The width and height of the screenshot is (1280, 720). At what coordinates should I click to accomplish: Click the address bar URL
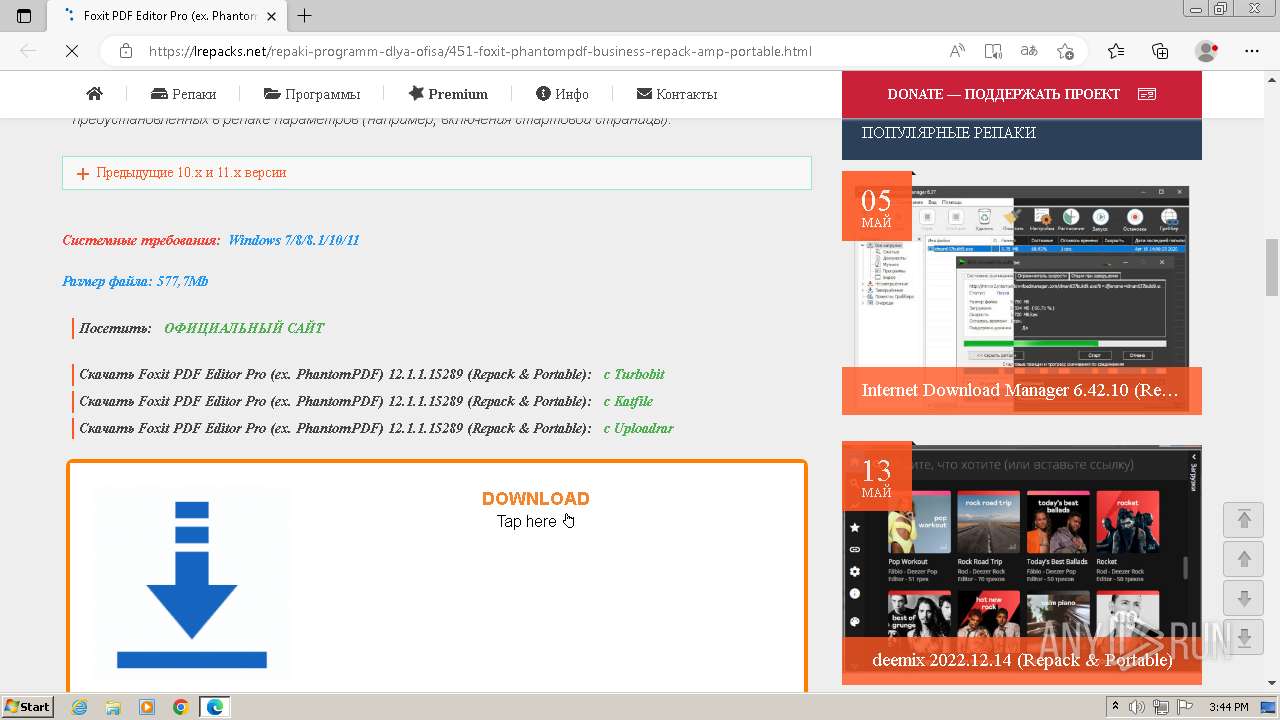(x=480, y=51)
